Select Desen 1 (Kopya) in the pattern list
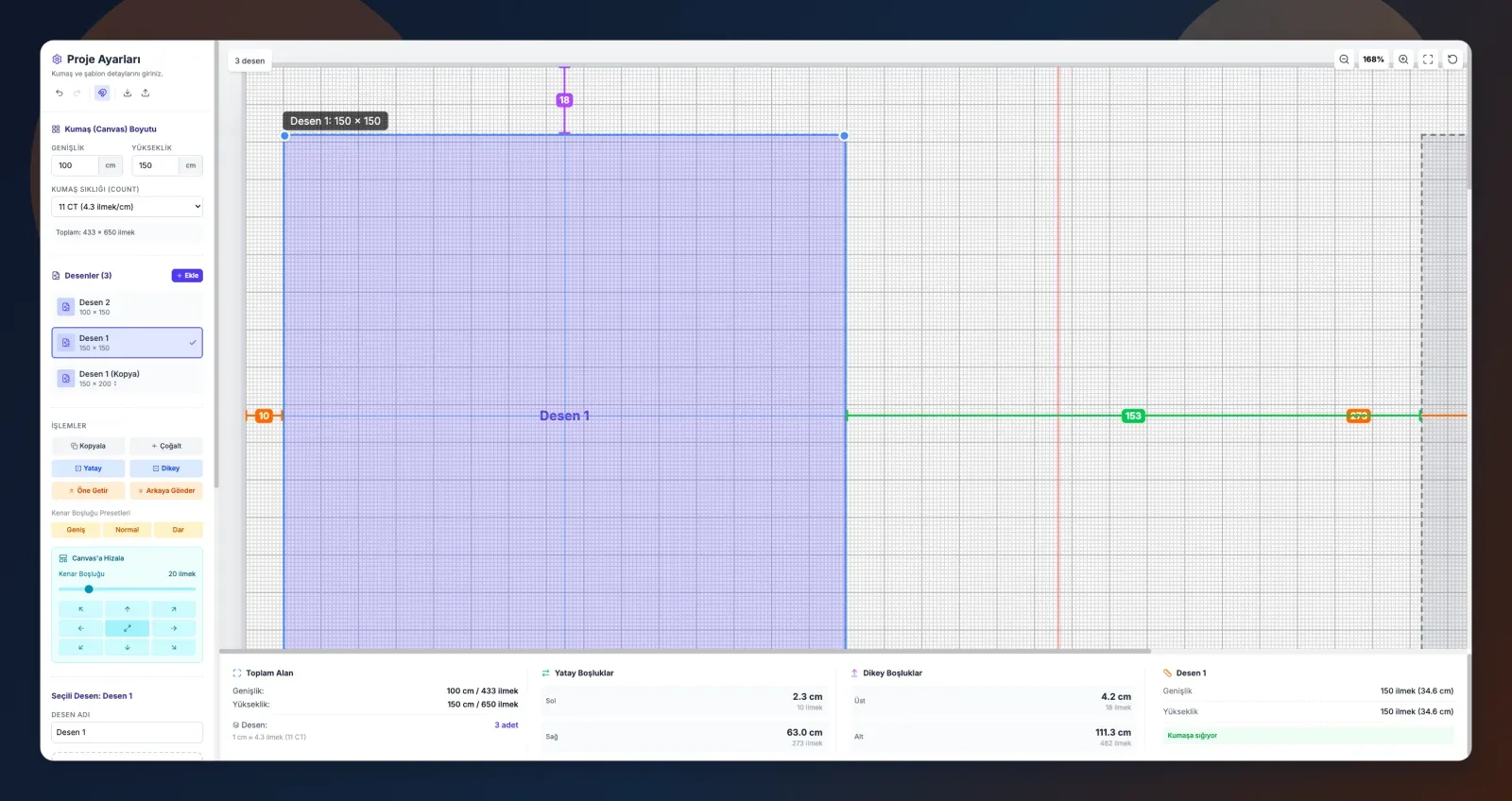Viewport: 1512px width, 801px height. tap(127, 379)
